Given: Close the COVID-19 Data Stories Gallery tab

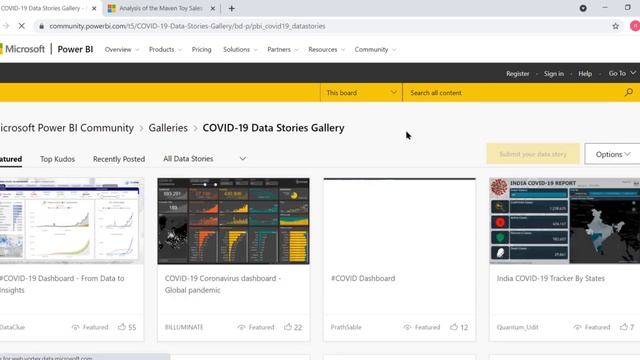Looking at the screenshot, I should (x=94, y=8).
